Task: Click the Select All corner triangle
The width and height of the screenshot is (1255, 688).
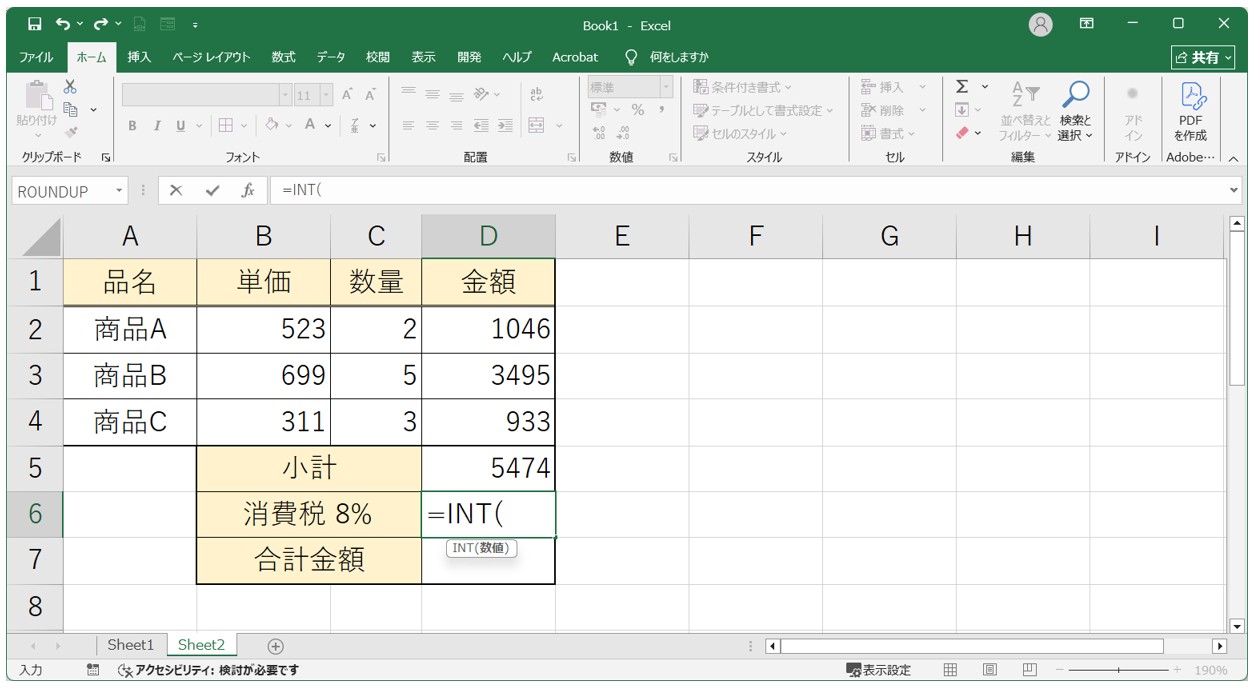Action: 40,237
